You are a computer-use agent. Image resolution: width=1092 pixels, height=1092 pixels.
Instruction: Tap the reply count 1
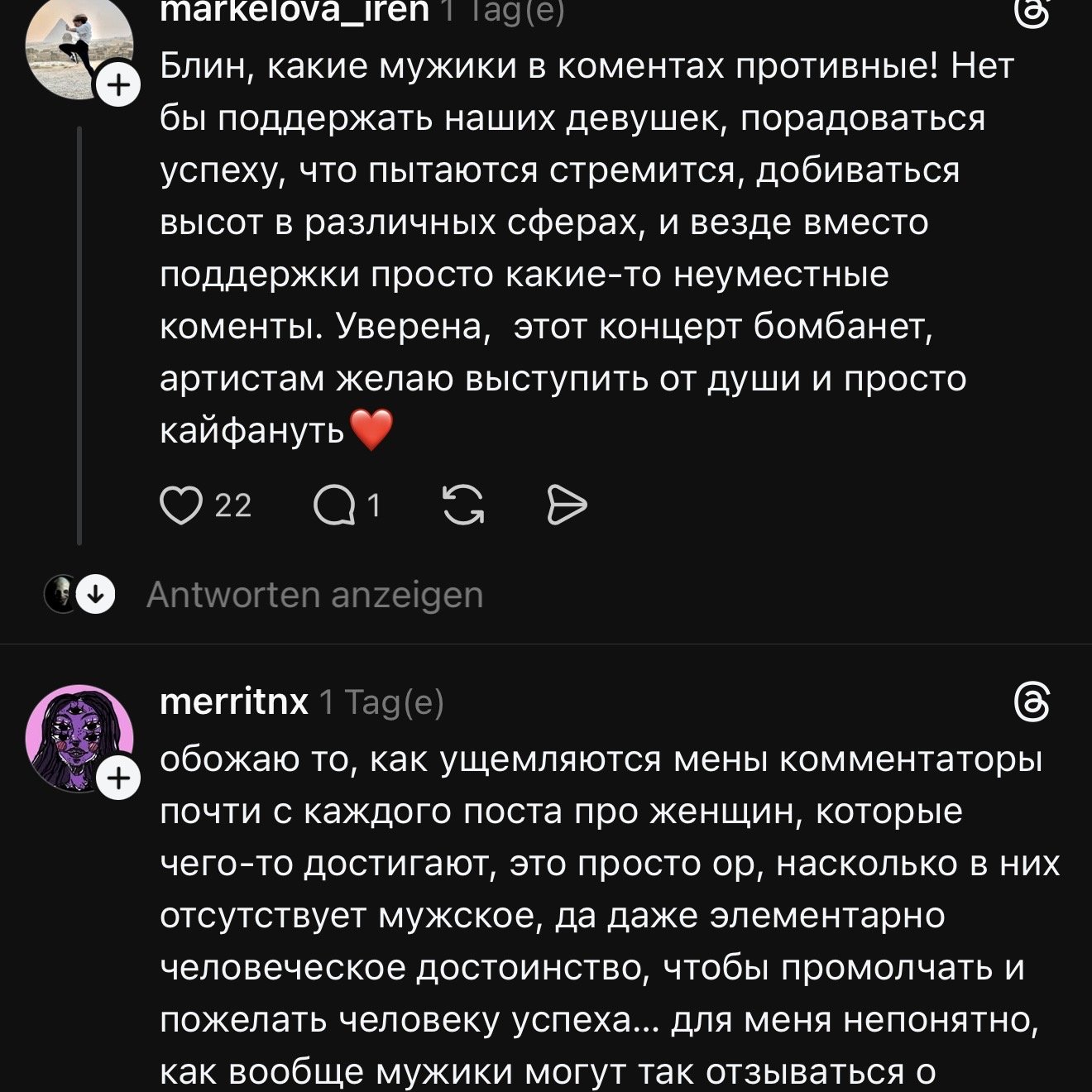pyautogui.click(x=374, y=505)
